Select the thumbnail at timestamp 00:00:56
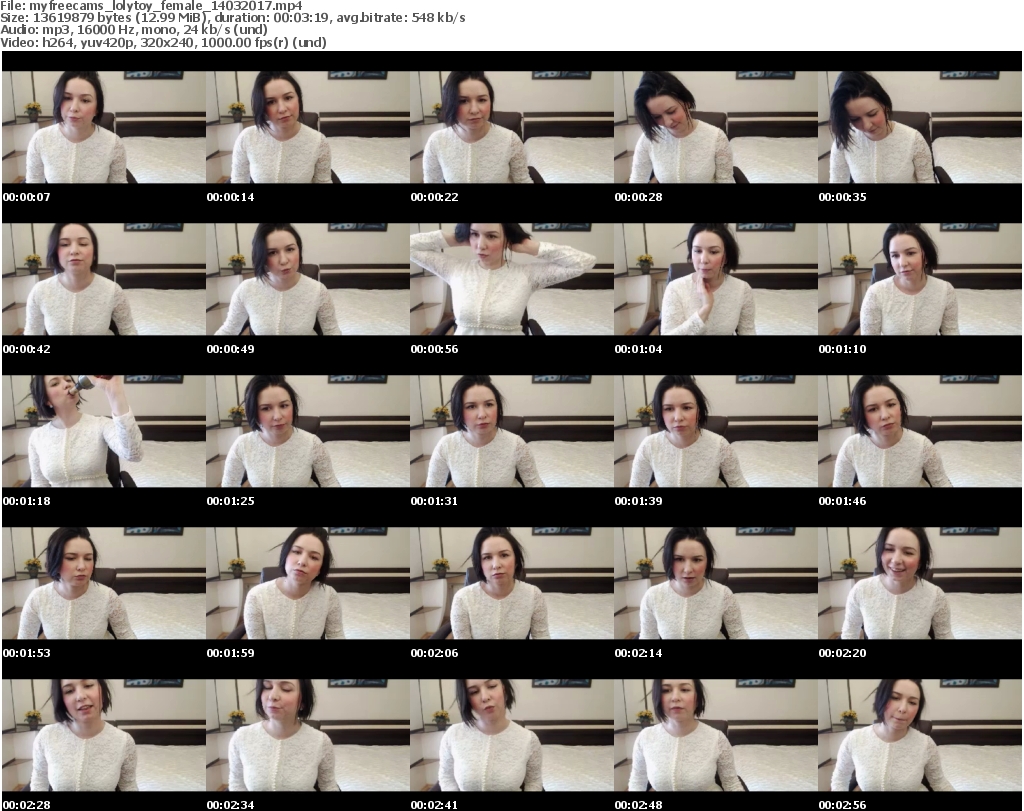The height and width of the screenshot is (811, 1024). (x=512, y=279)
